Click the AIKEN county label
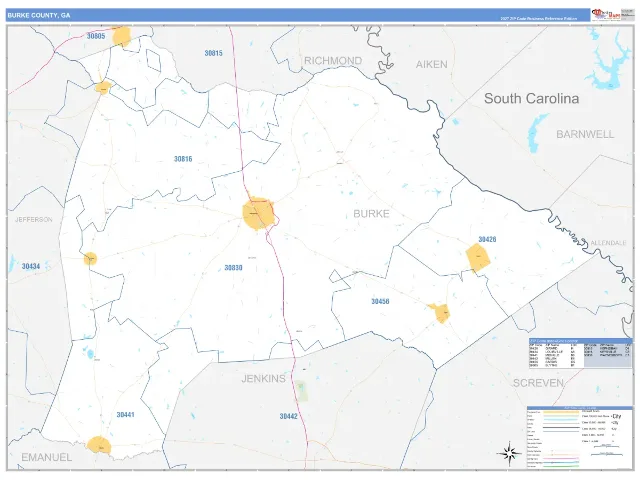 (x=431, y=64)
